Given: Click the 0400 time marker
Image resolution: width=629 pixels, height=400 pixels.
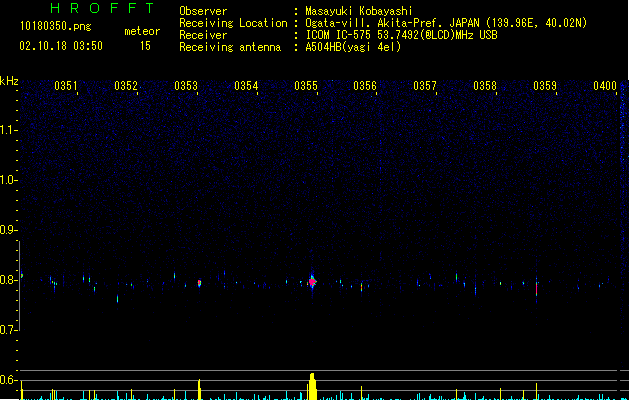Looking at the screenshot, I should (605, 86).
